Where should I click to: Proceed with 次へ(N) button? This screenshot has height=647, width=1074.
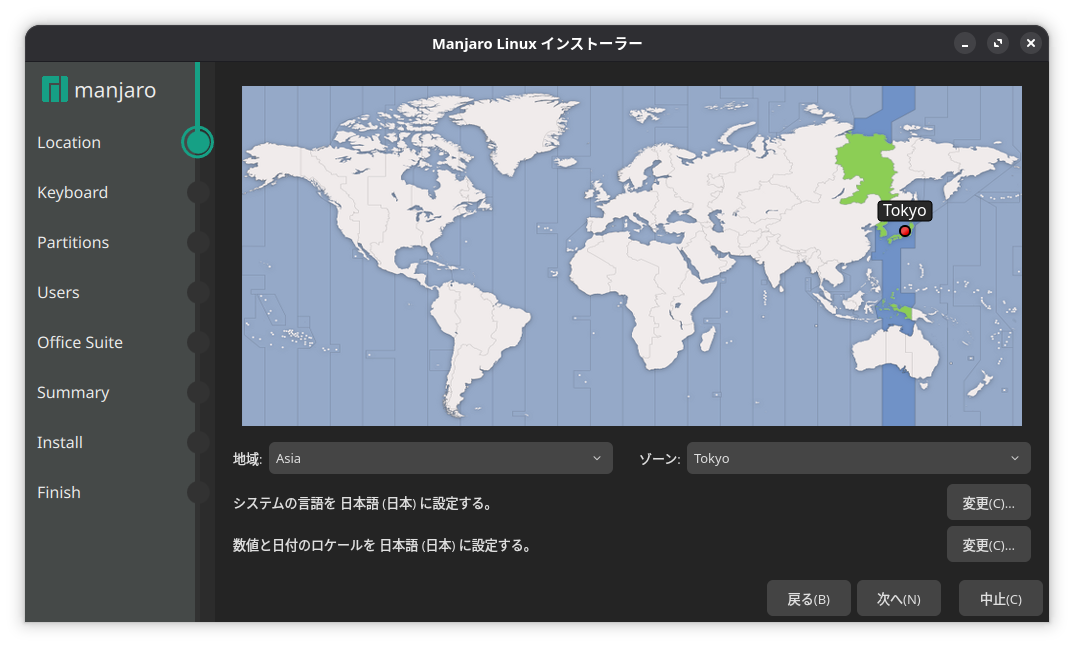pos(899,599)
